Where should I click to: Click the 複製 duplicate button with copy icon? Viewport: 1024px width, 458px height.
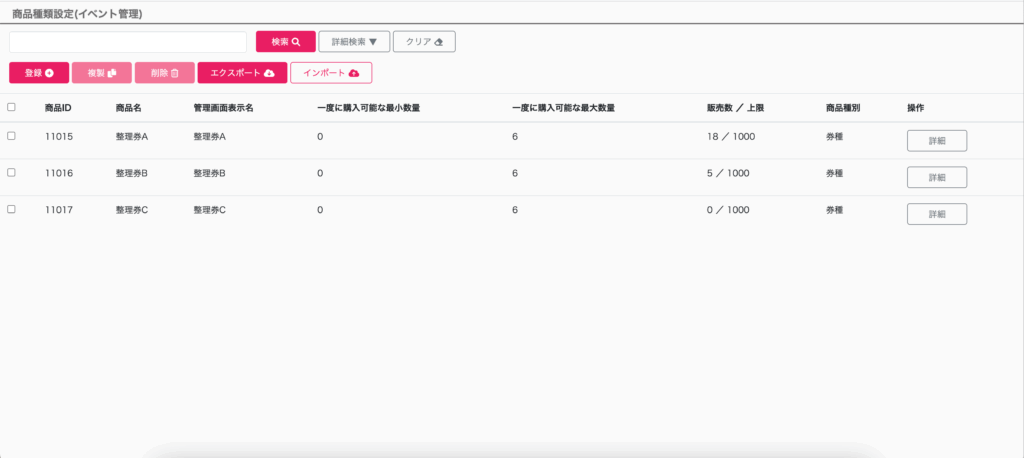pyautogui.click(x=101, y=73)
